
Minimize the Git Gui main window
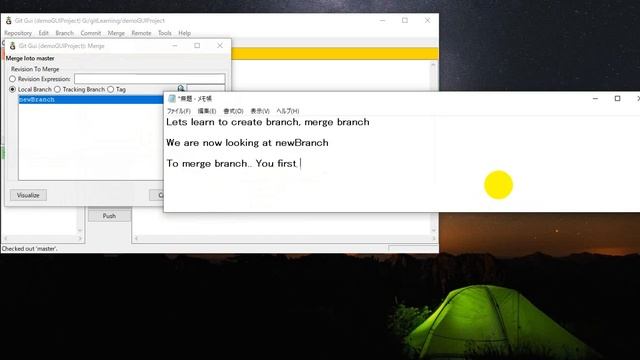(382, 20)
